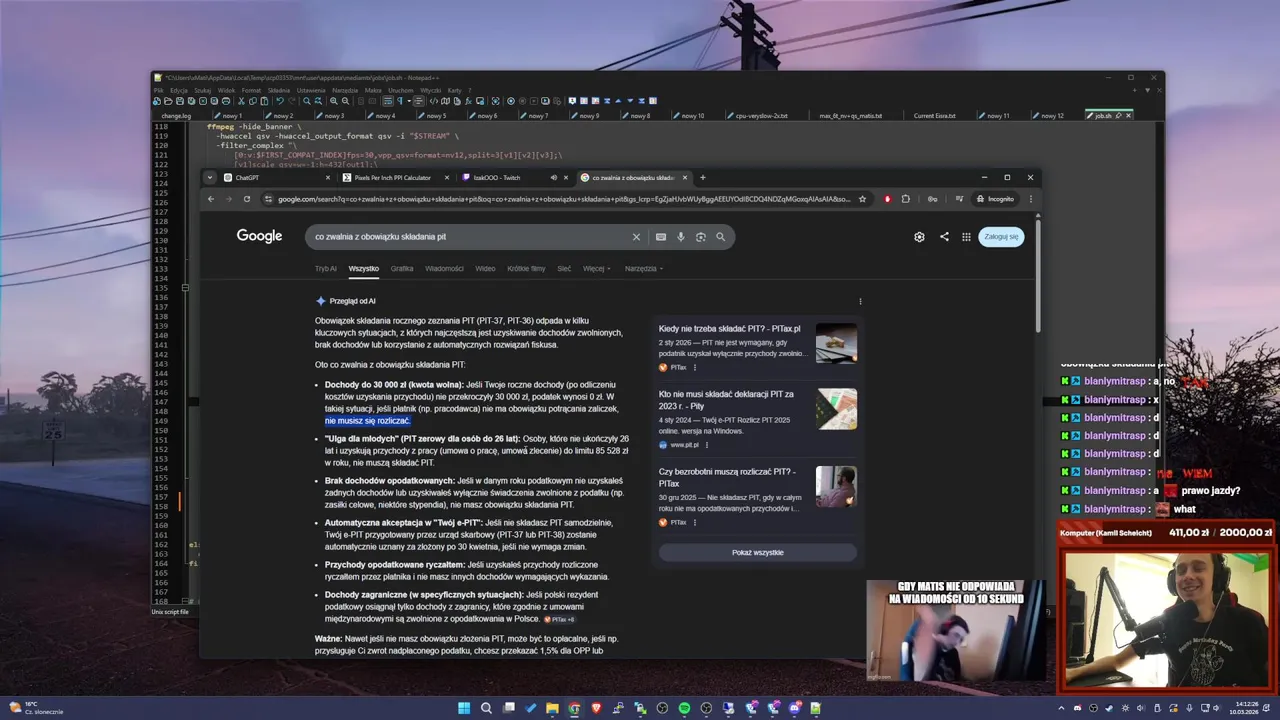Mute the IzakOOO Twitch tab audio

(x=553, y=178)
